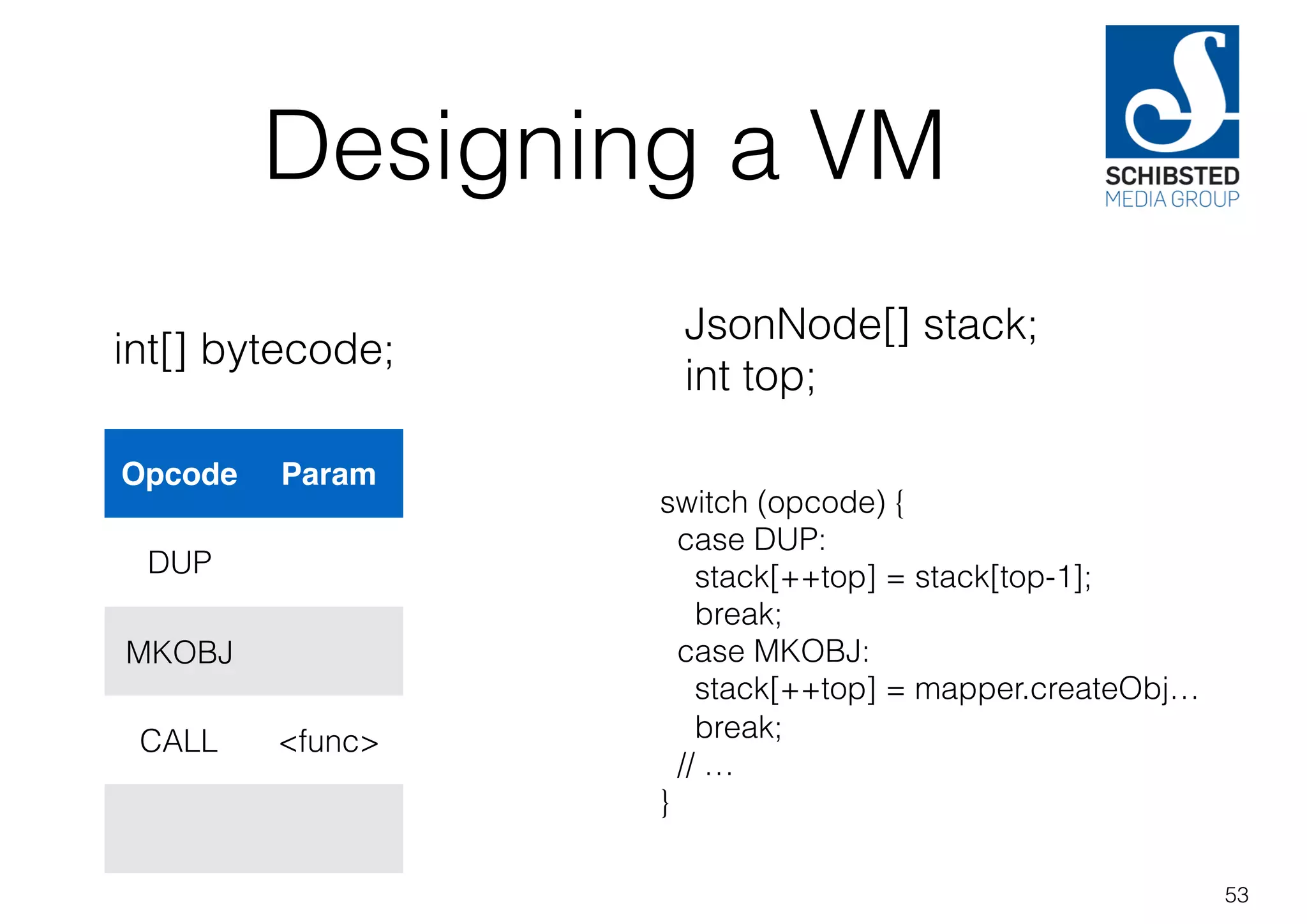Image resolution: width=1307 pixels, height=924 pixels.
Task: Click the stack[top-1] assignment line
Action: 892,577
